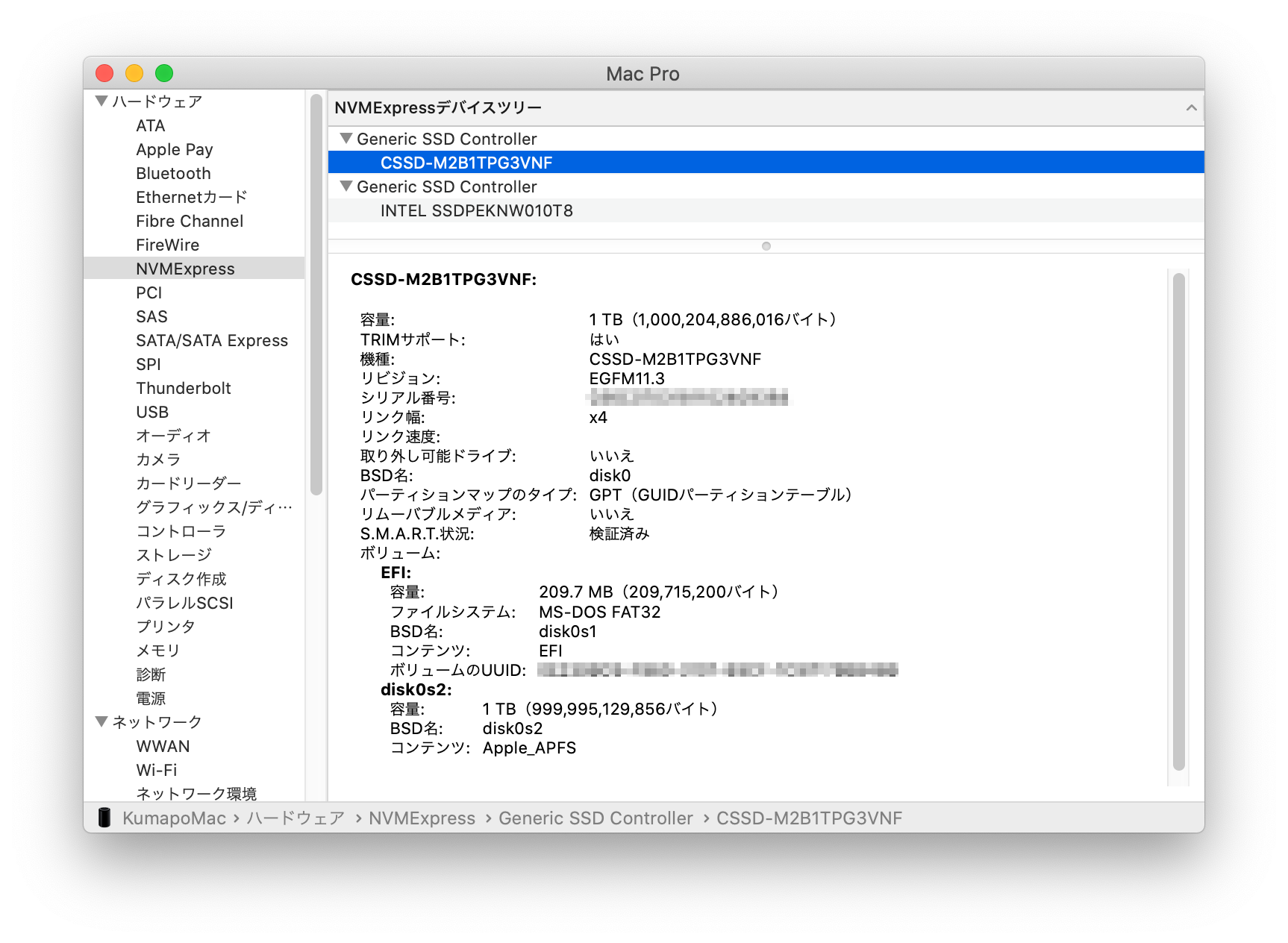1288x943 pixels.
Task: Select INTEL SSDPEKNW010T8 device row
Action: pos(476,211)
